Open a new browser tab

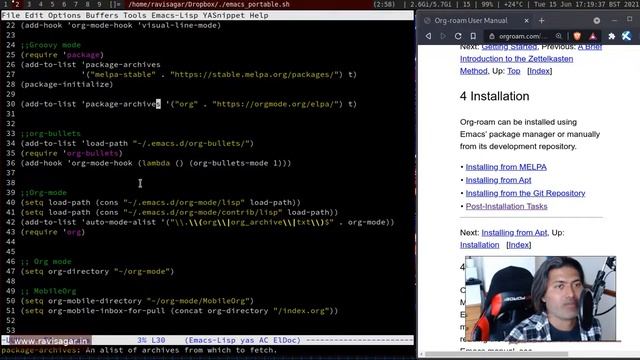(542, 20)
